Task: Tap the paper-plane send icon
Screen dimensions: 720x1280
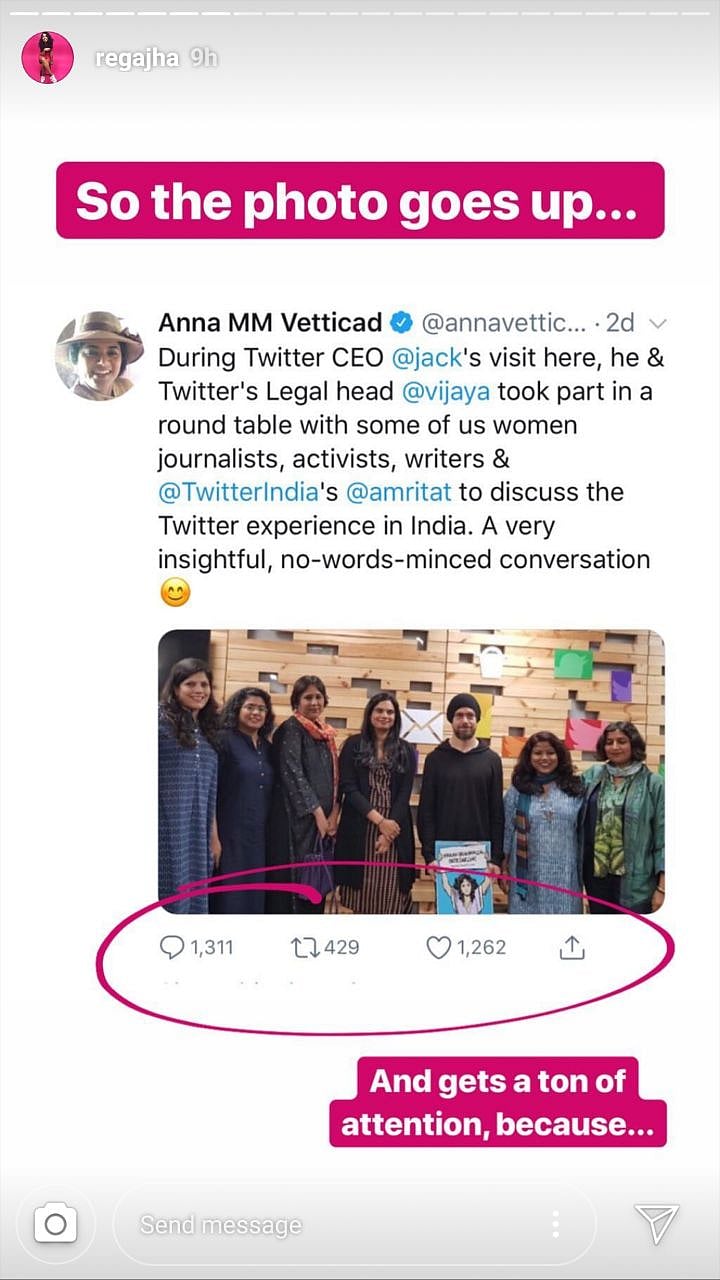Action: (x=657, y=1223)
